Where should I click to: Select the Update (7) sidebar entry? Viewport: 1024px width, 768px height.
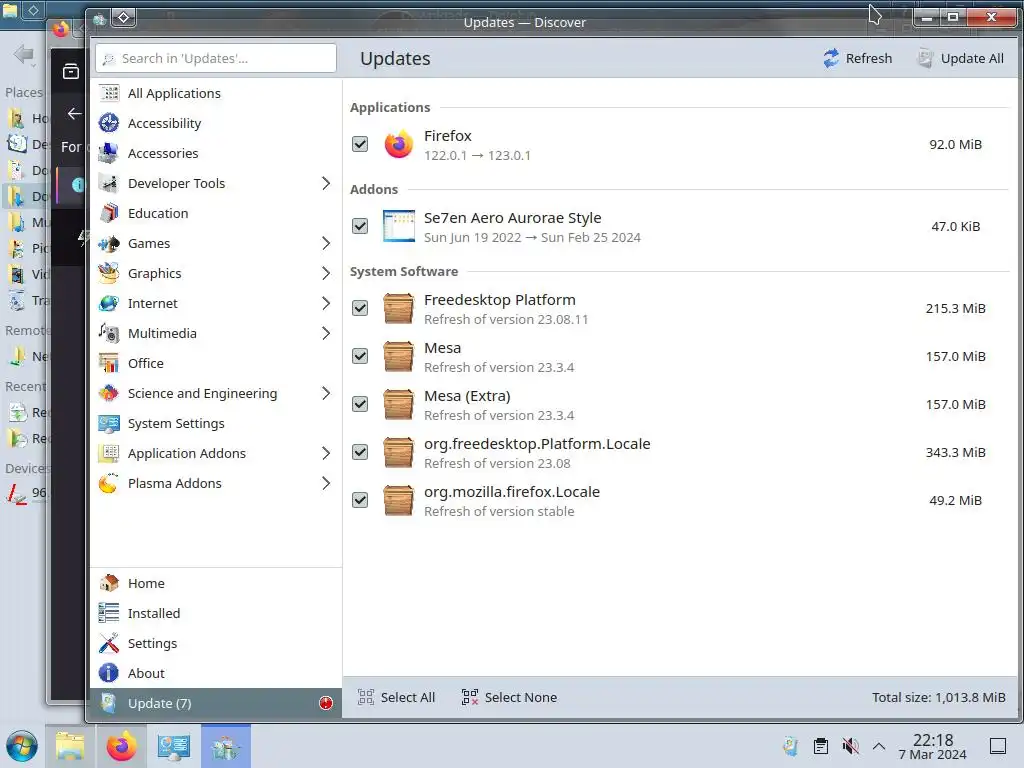pos(216,703)
